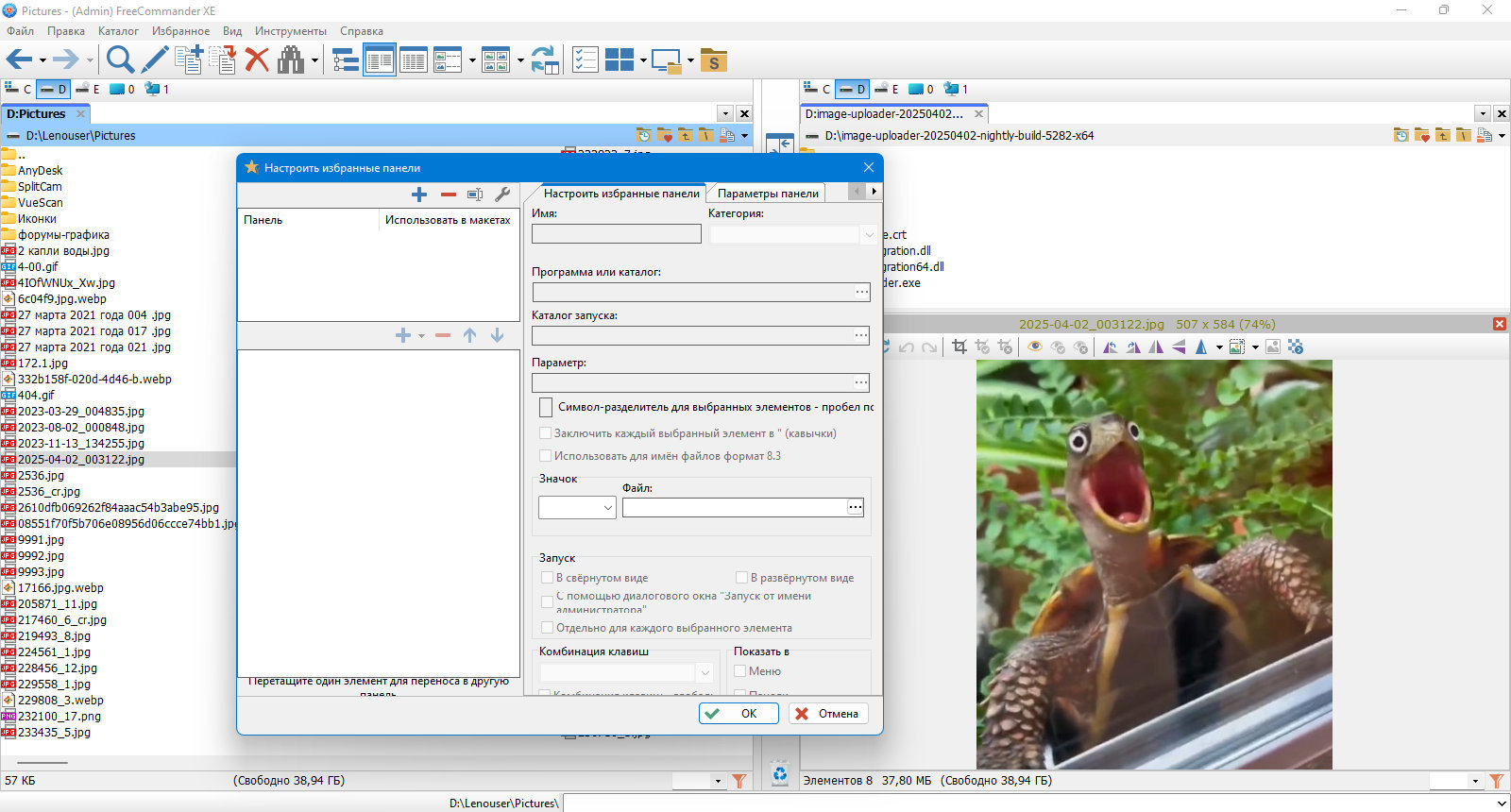1511x812 pixels.
Task: Click the search magnifier toolbar icon
Action: (120, 60)
